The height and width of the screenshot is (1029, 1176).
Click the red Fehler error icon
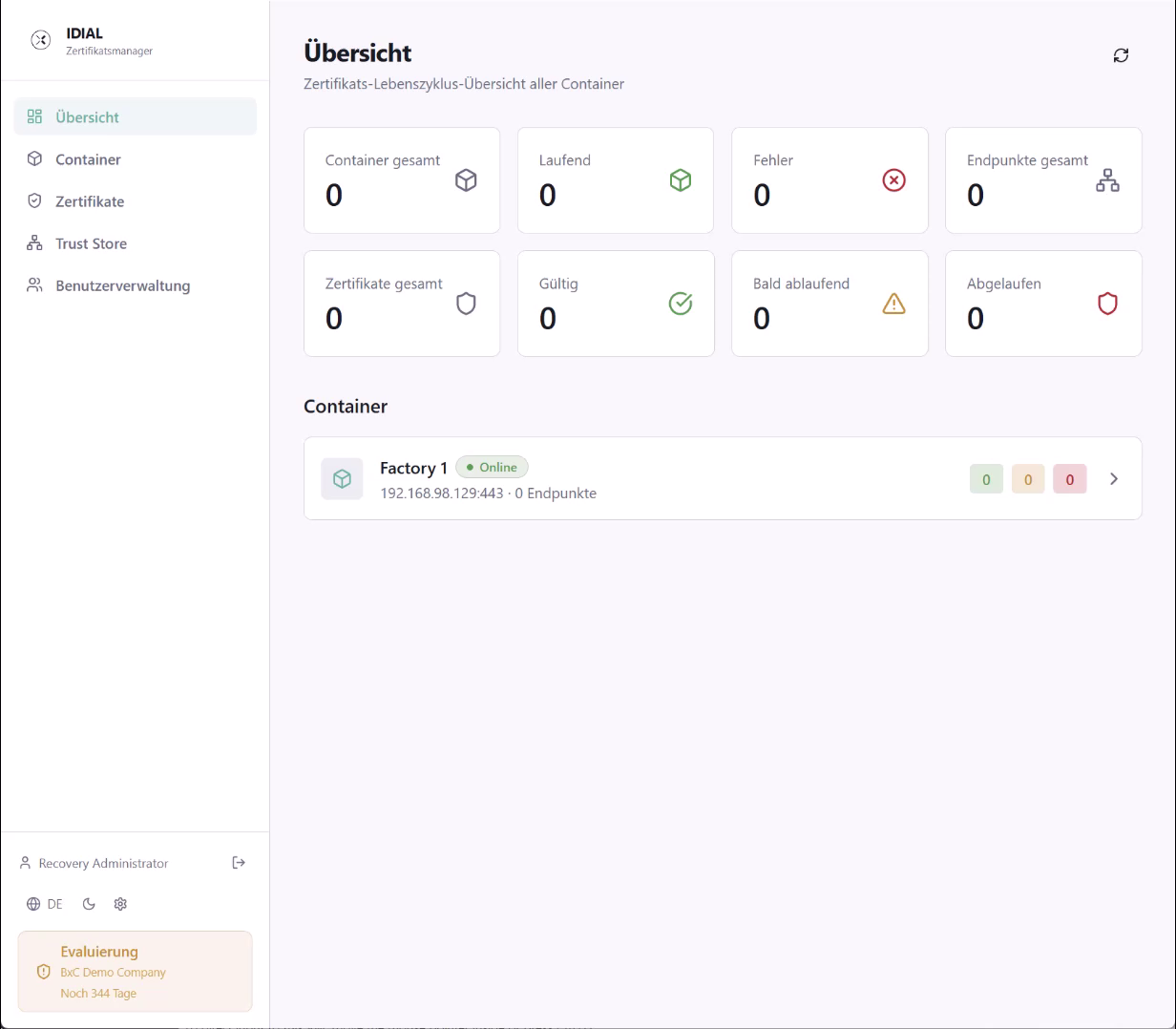(x=893, y=180)
